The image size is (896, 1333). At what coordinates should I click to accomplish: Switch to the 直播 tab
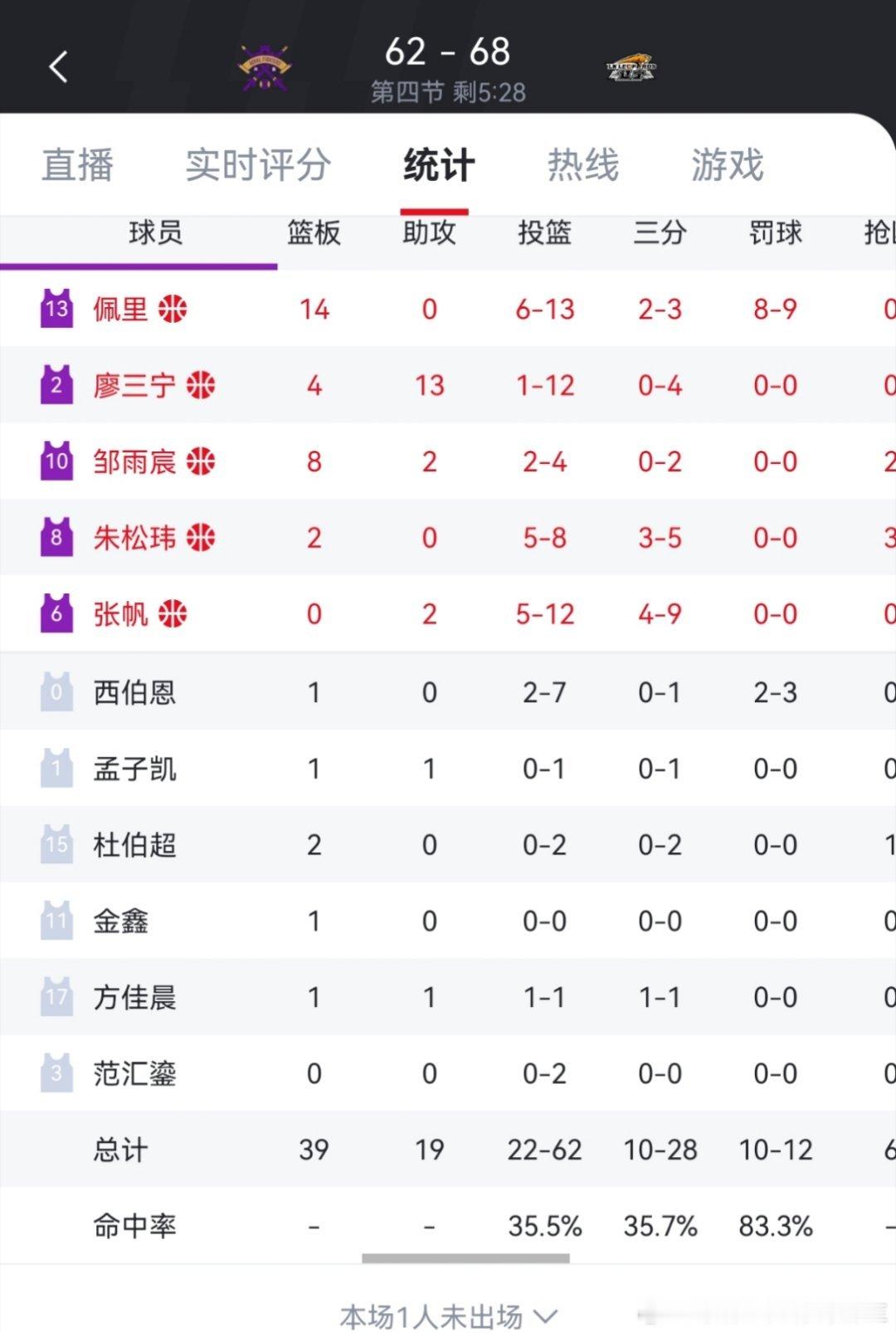click(76, 164)
